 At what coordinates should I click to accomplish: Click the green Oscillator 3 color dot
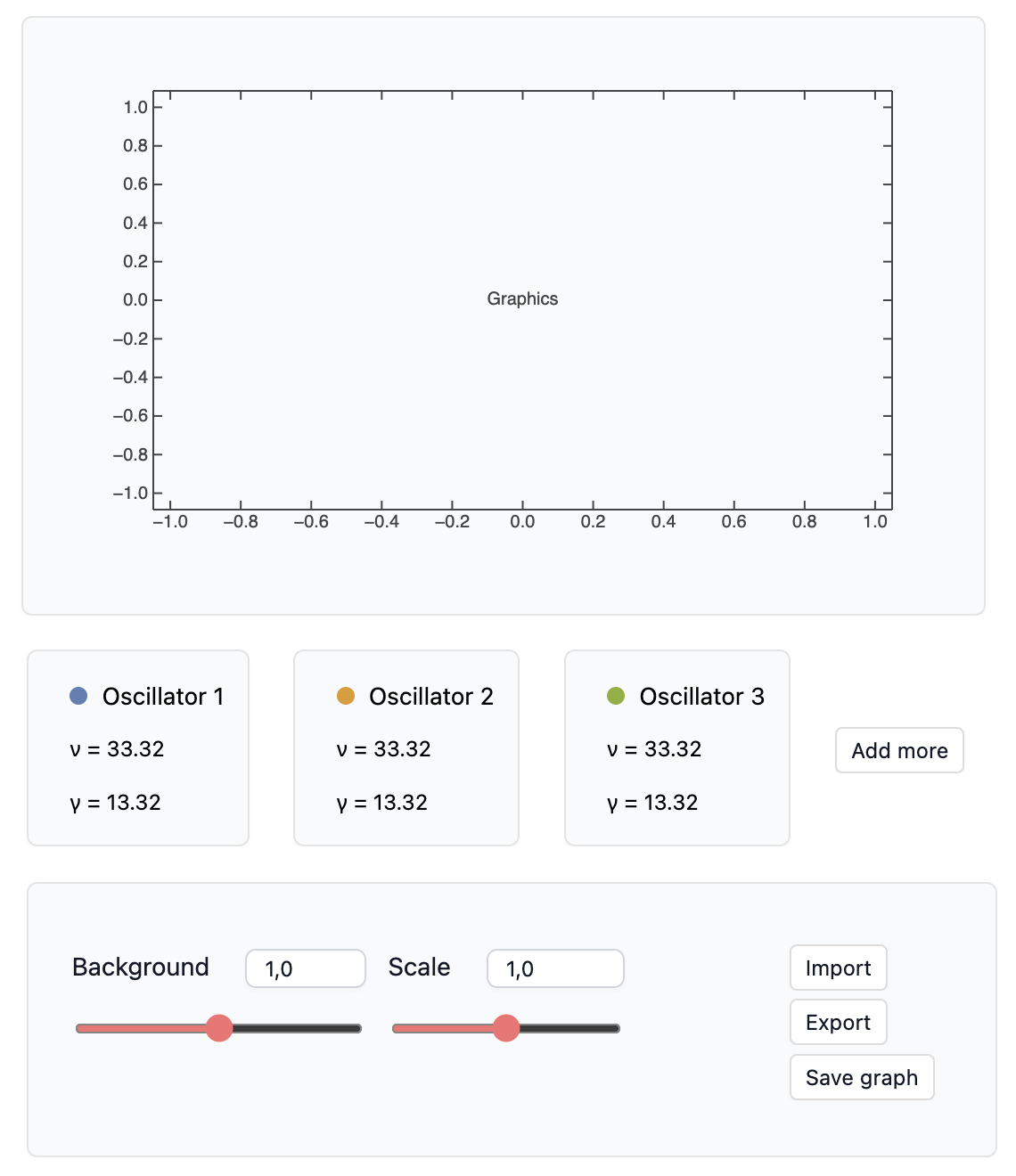pyautogui.click(x=616, y=696)
